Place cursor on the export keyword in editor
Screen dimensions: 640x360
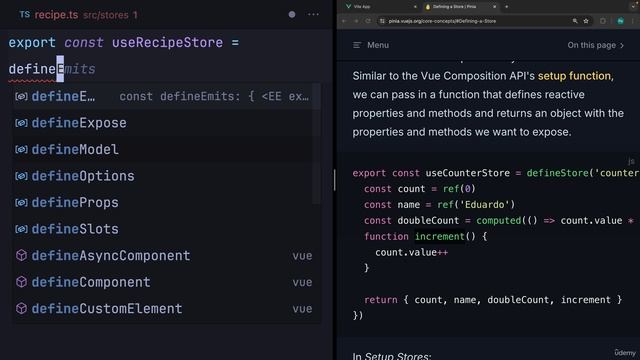tap(32, 42)
